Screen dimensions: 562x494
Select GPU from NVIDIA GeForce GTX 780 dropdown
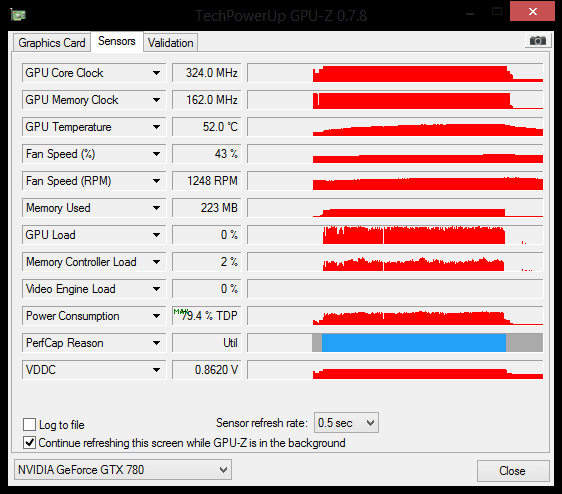click(123, 470)
